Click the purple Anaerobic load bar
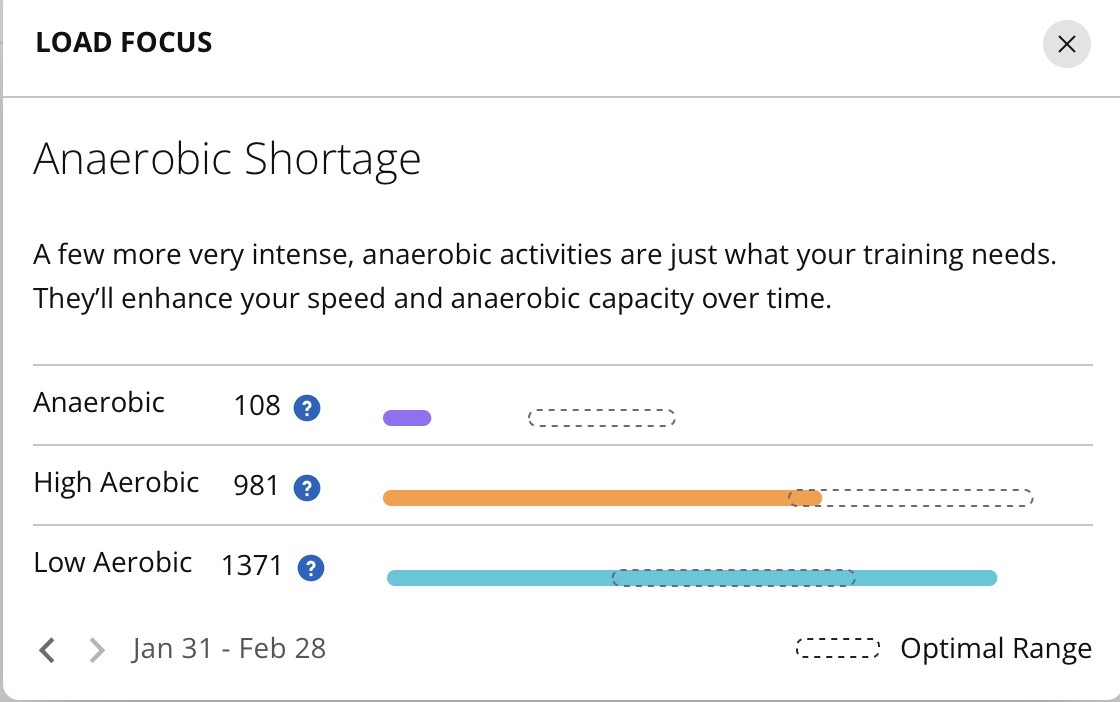 point(407,418)
